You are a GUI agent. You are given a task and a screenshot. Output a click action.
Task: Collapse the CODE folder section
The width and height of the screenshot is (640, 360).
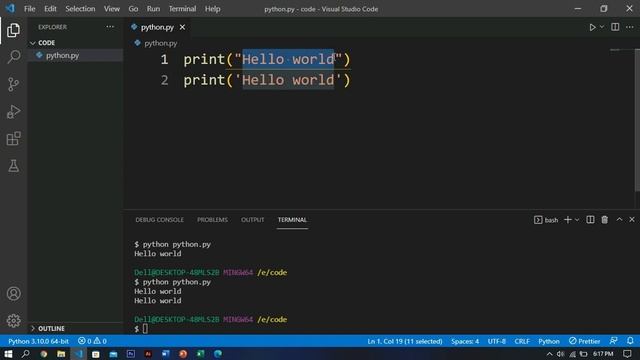point(43,43)
